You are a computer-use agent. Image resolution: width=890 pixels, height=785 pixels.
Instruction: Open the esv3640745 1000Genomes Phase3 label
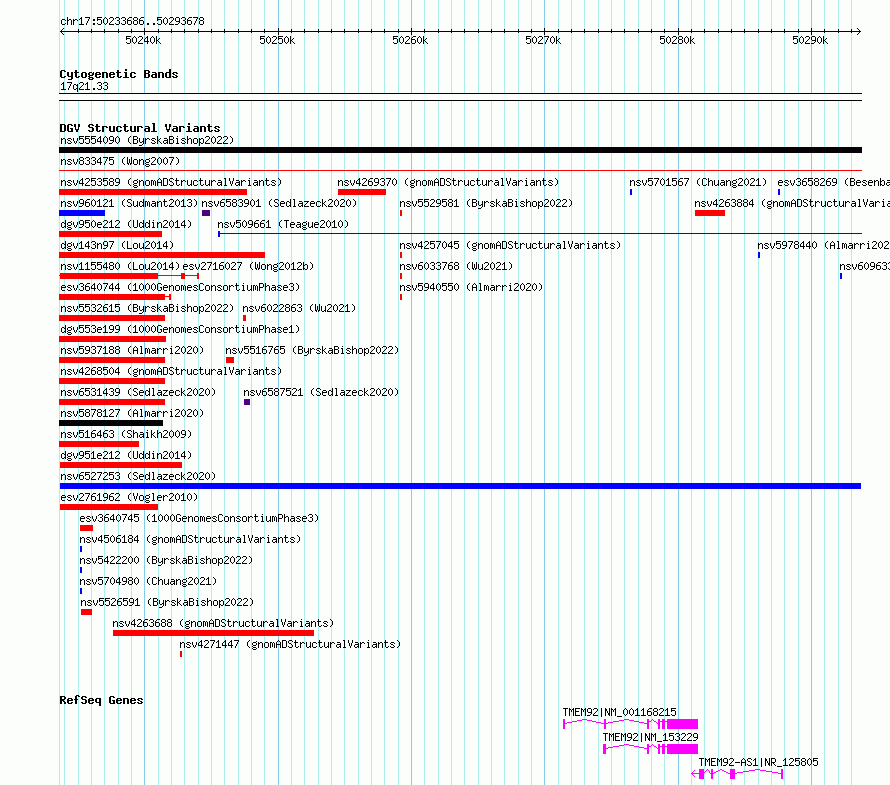199,518
